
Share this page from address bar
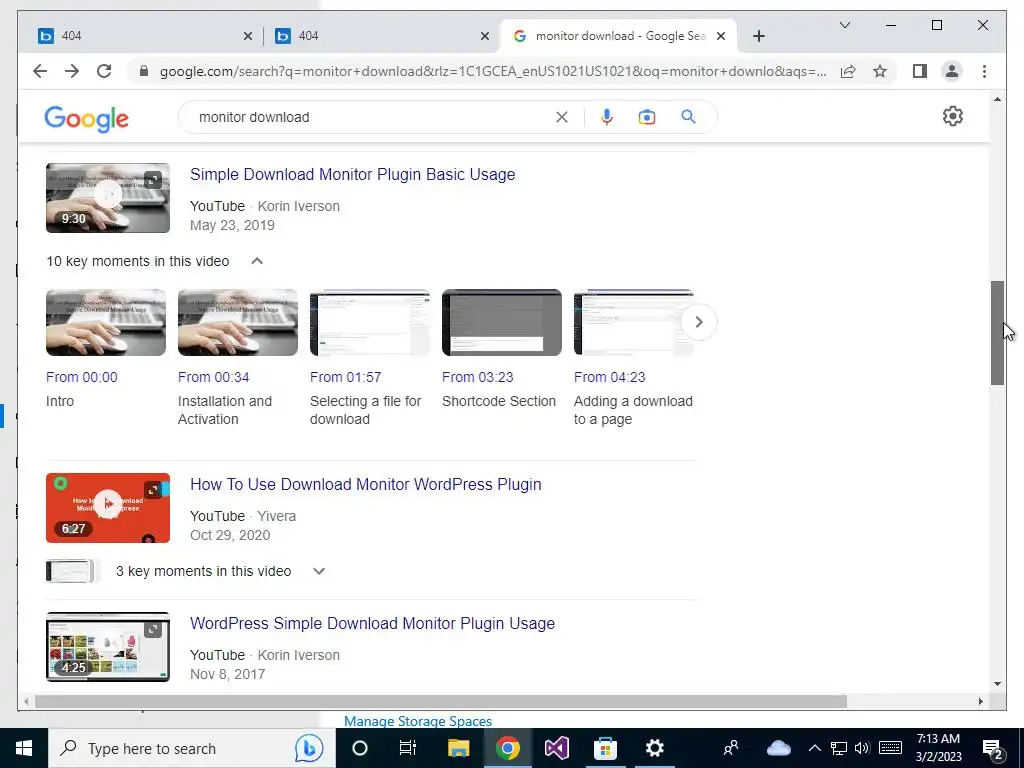pyautogui.click(x=848, y=71)
